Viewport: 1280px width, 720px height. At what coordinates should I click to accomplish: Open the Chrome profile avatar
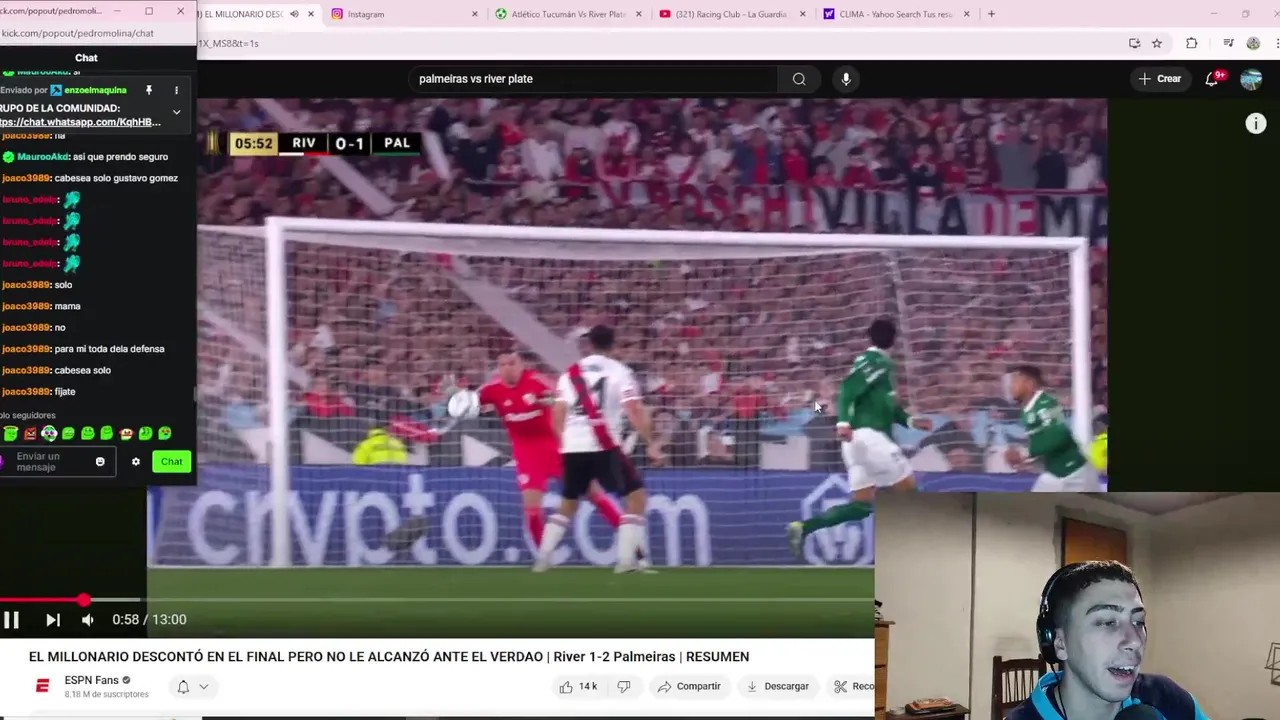[1253, 43]
